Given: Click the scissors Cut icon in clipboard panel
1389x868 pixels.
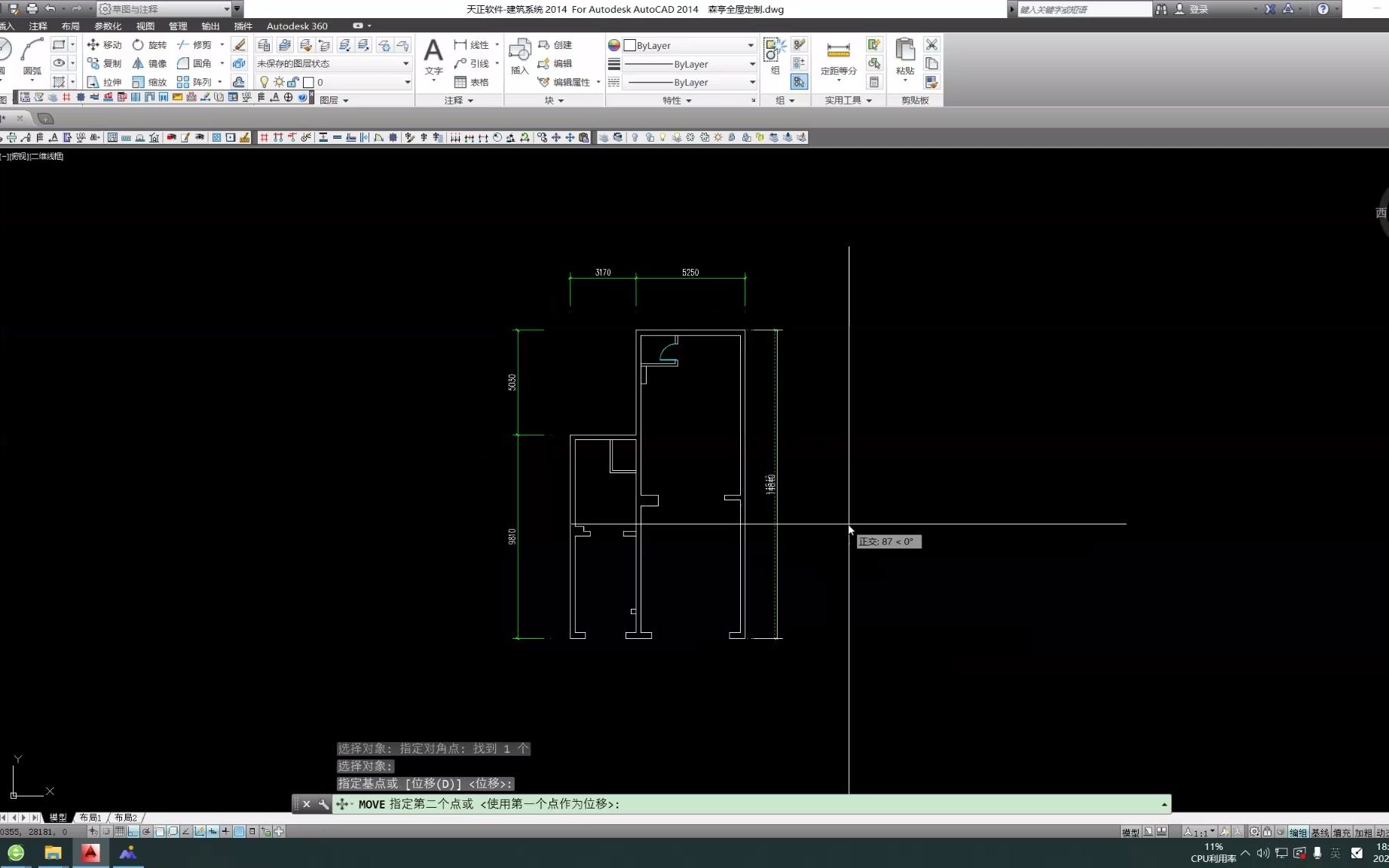Looking at the screenshot, I should 932,44.
